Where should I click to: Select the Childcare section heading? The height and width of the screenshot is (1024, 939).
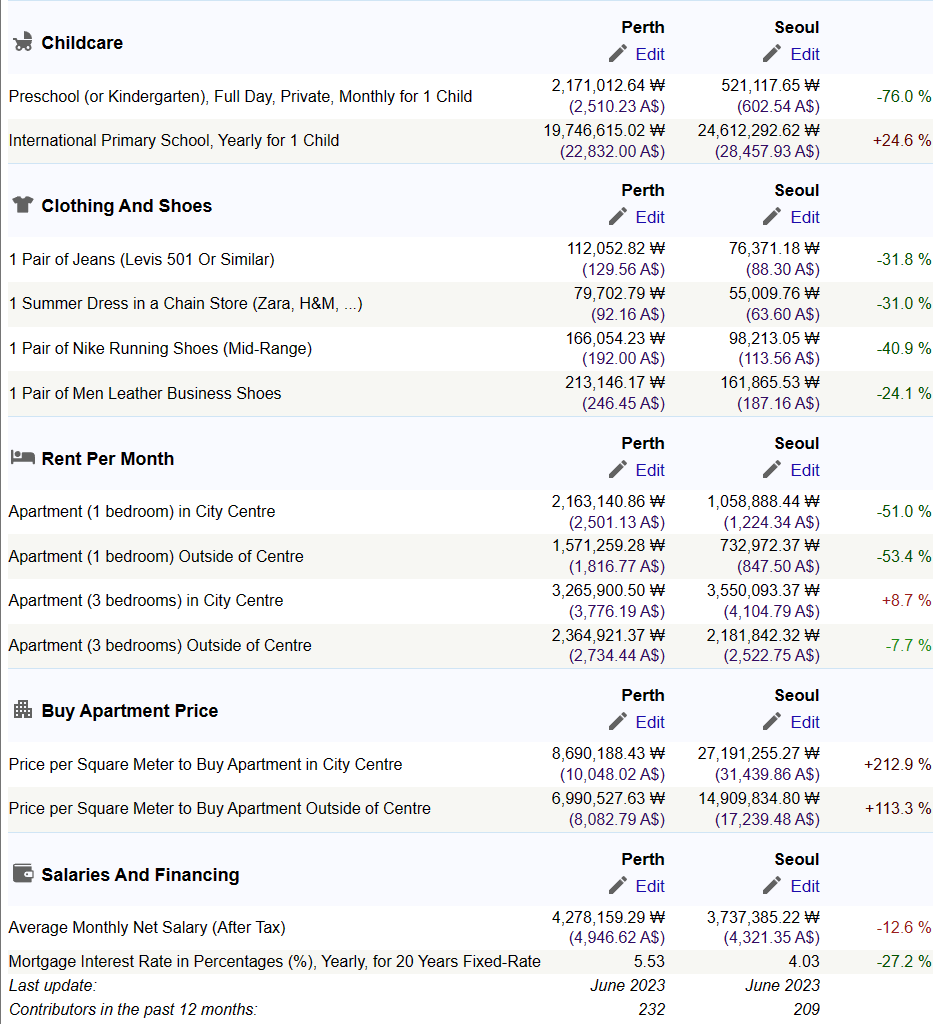tap(82, 42)
